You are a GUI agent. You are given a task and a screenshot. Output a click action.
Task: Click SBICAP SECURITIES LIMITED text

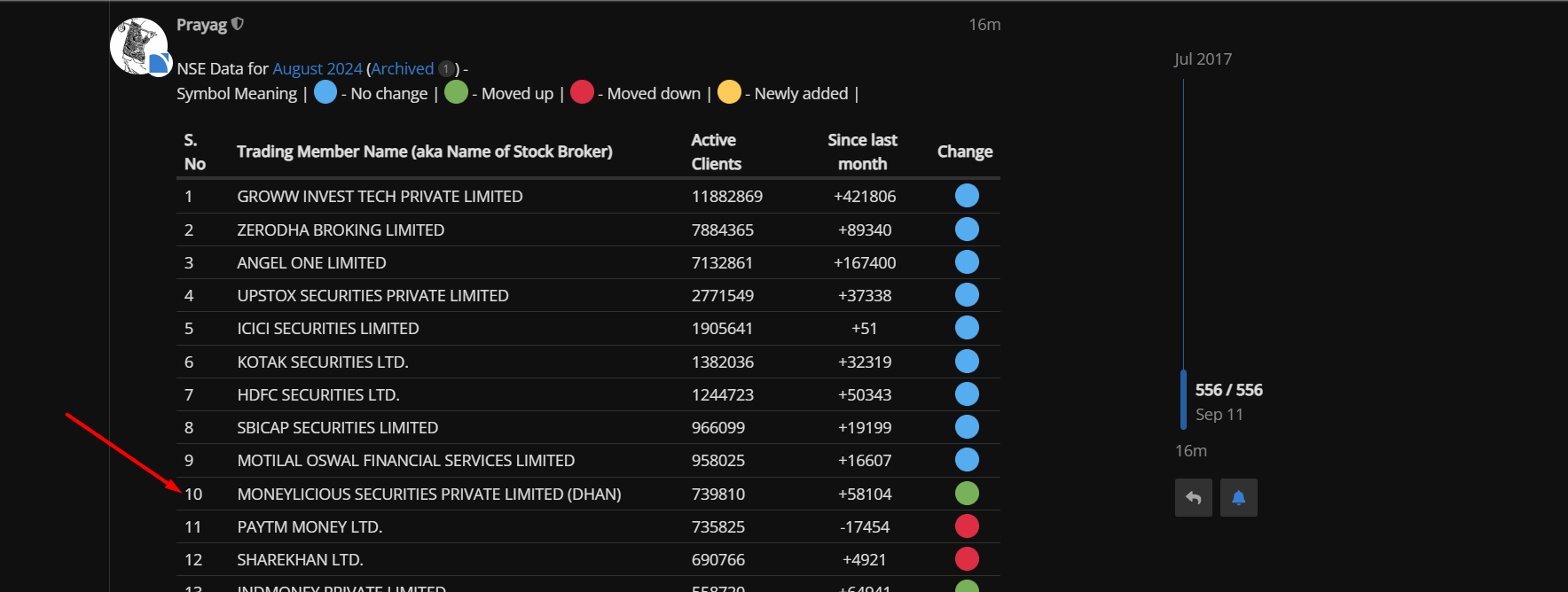point(338,428)
